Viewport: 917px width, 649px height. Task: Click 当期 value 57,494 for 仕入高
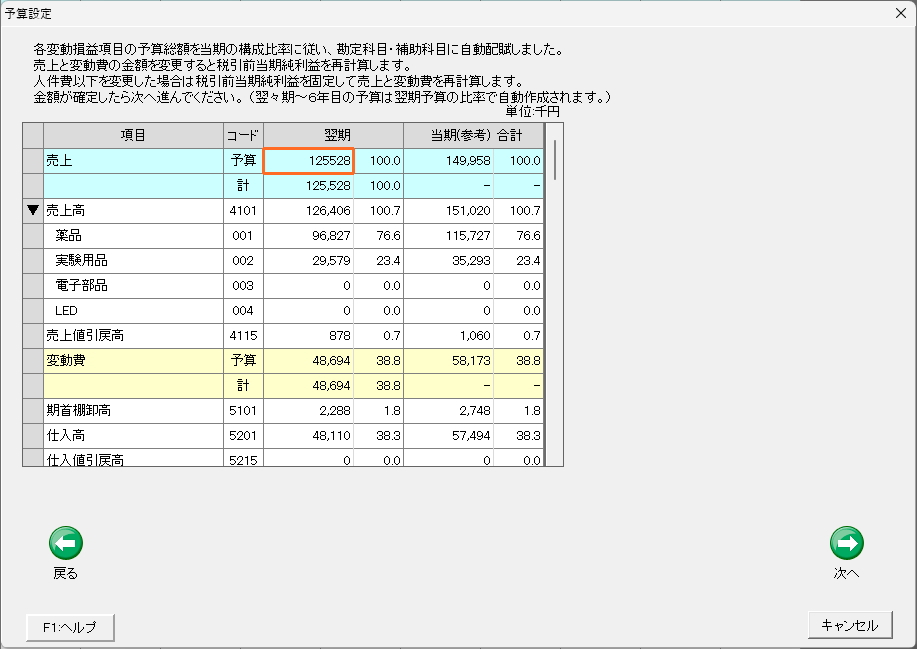point(449,436)
